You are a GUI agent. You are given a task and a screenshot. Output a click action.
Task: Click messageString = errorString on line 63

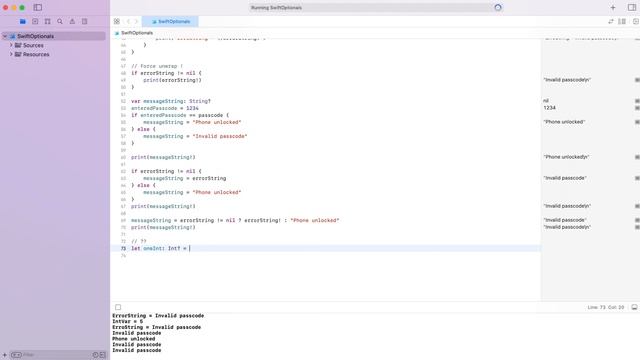(184, 178)
